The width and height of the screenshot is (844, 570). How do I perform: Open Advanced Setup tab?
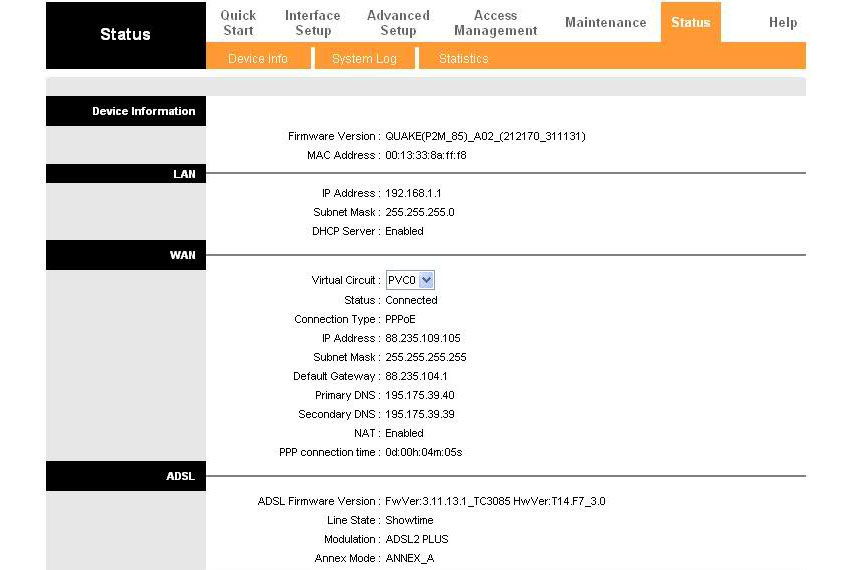[398, 23]
